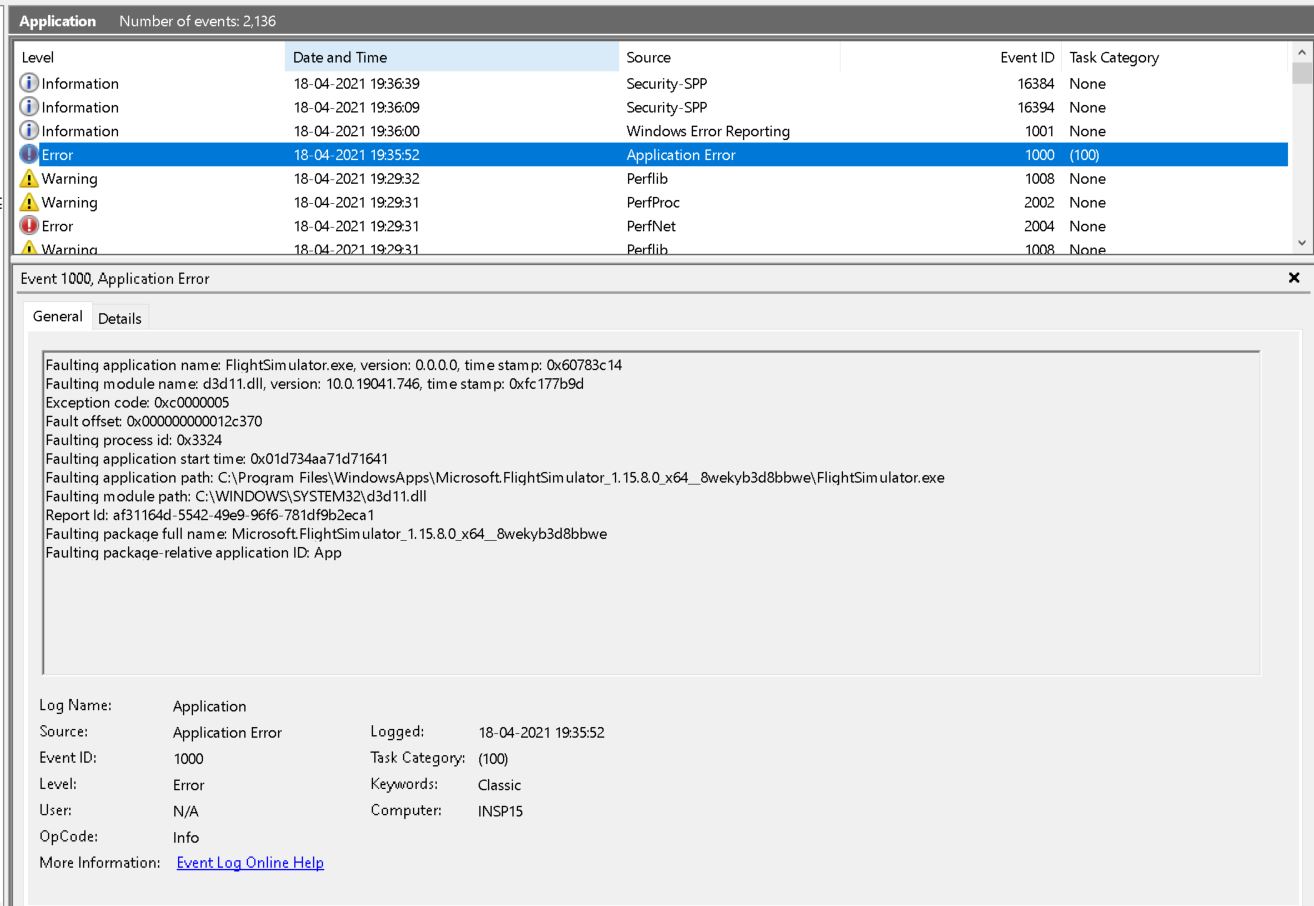This screenshot has width=1314, height=906.
Task: Click inside the faulting application description text box
Action: tap(651, 512)
